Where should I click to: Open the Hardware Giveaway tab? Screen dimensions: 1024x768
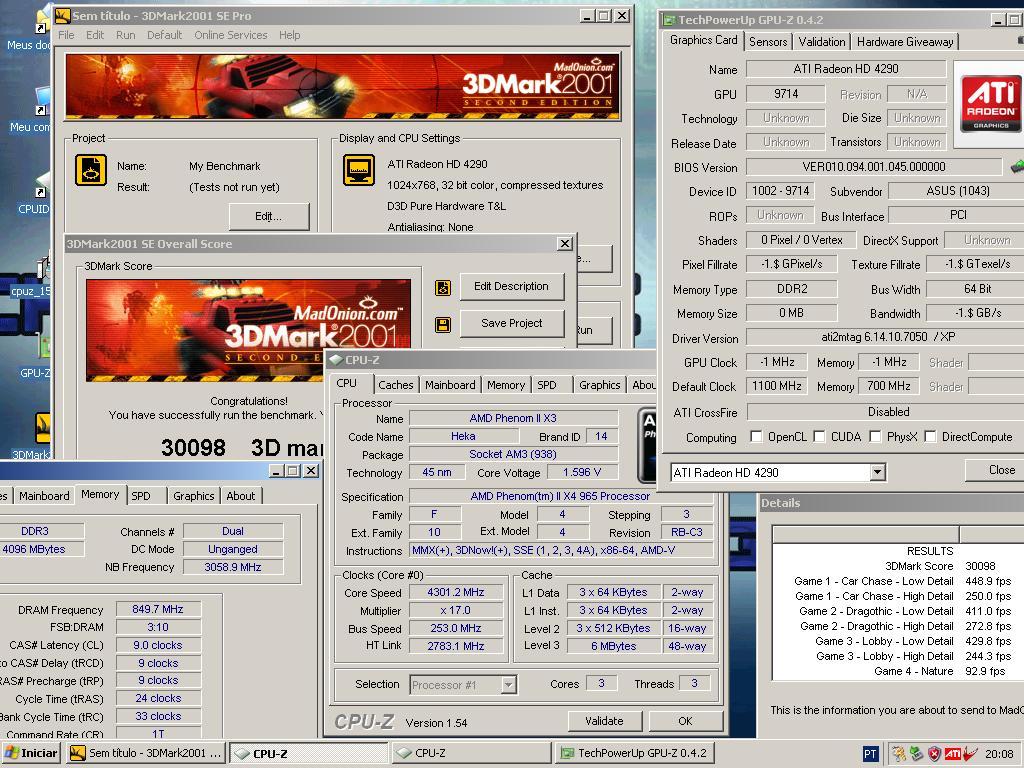905,42
